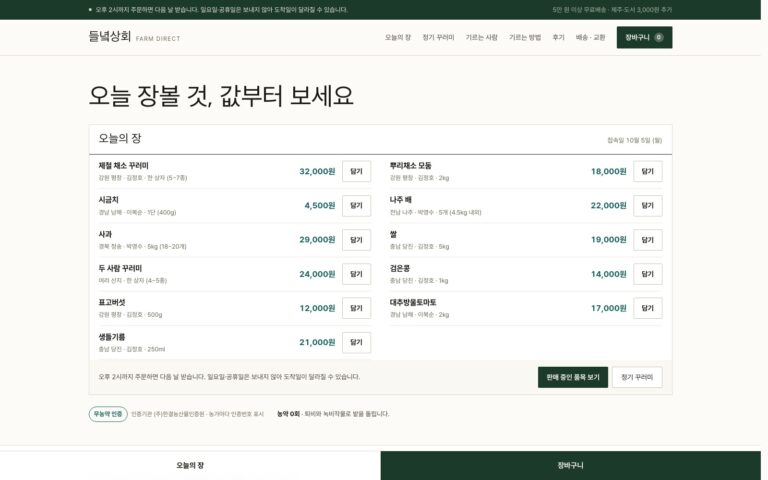Click 담기 next to 두 사람 꾸러미
This screenshot has height=480, width=768.
pos(356,274)
